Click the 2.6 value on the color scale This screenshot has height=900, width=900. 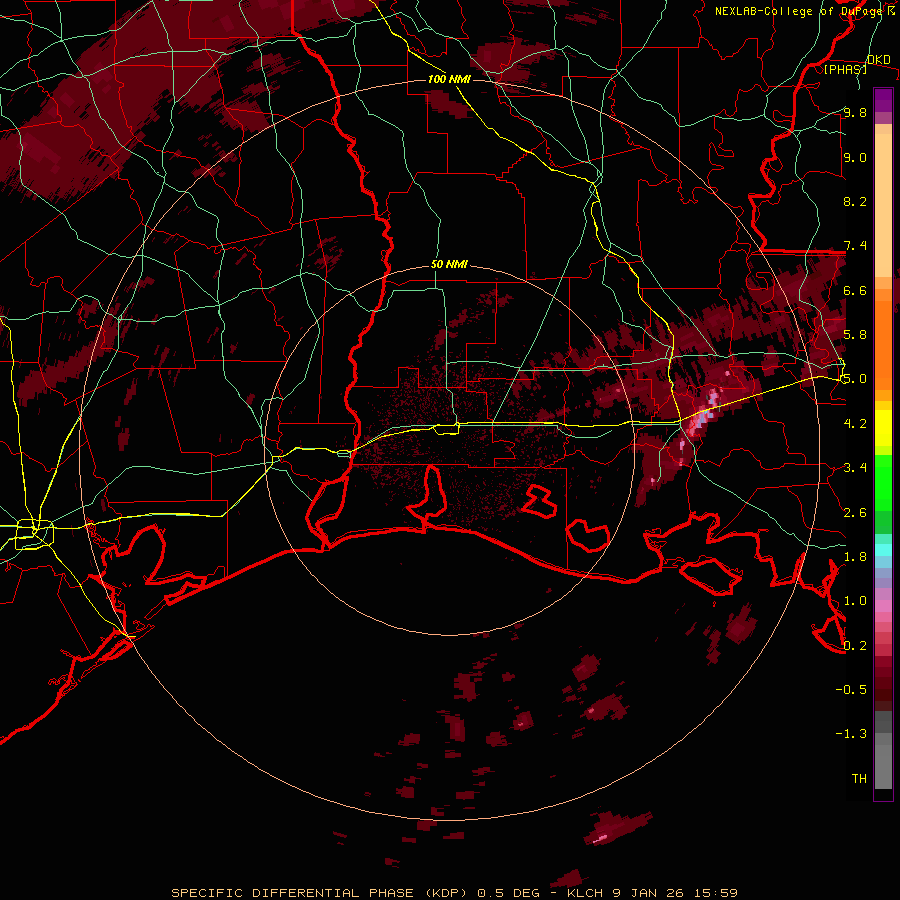tap(855, 513)
